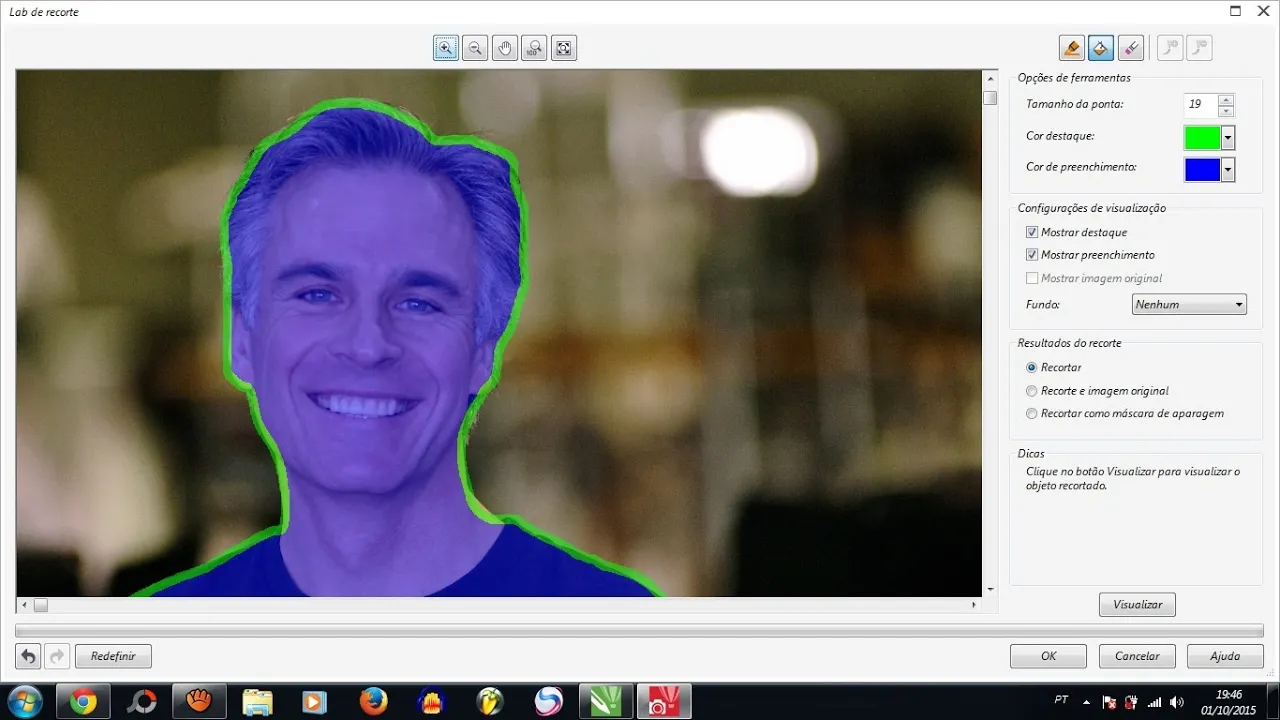Click the Cancelar button
This screenshot has height=720, width=1280.
[x=1137, y=656]
